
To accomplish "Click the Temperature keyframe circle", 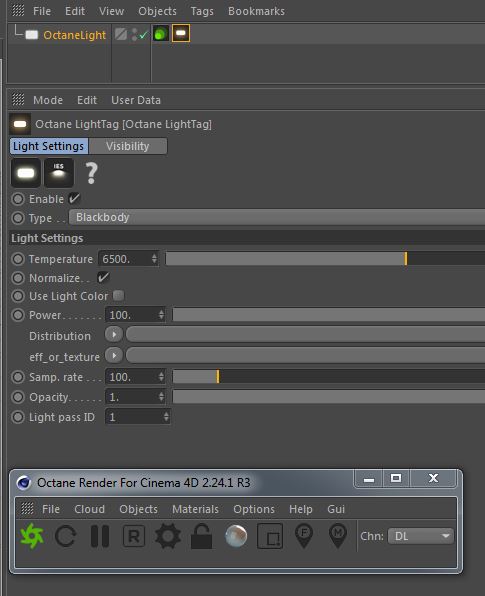I will coord(18,259).
